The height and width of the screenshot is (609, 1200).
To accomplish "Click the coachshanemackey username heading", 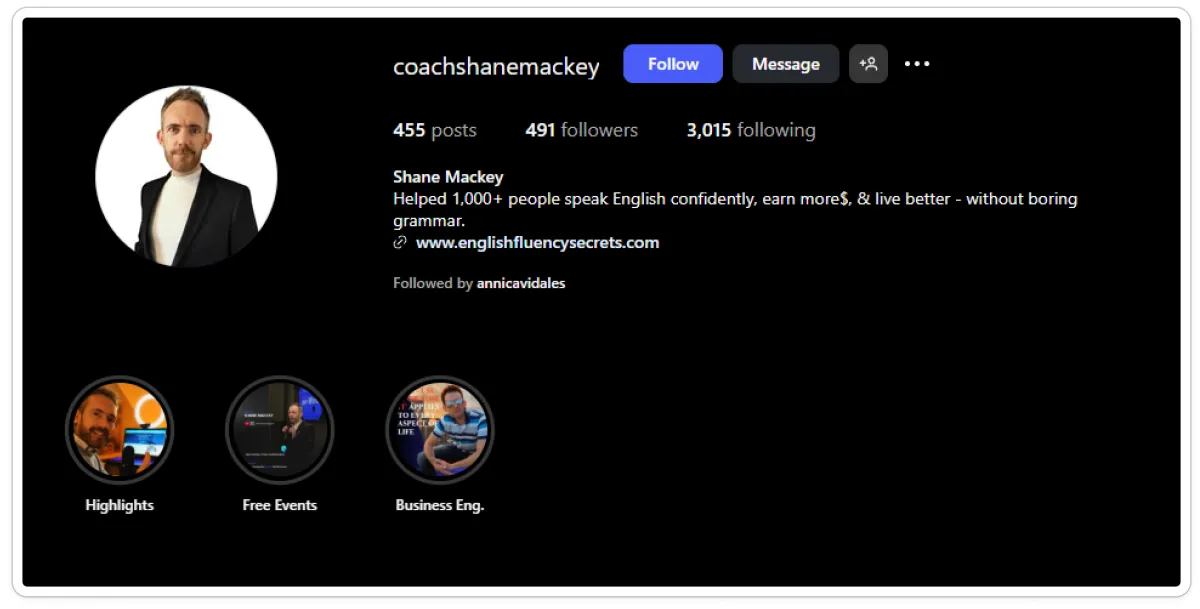I will pyautogui.click(x=496, y=67).
